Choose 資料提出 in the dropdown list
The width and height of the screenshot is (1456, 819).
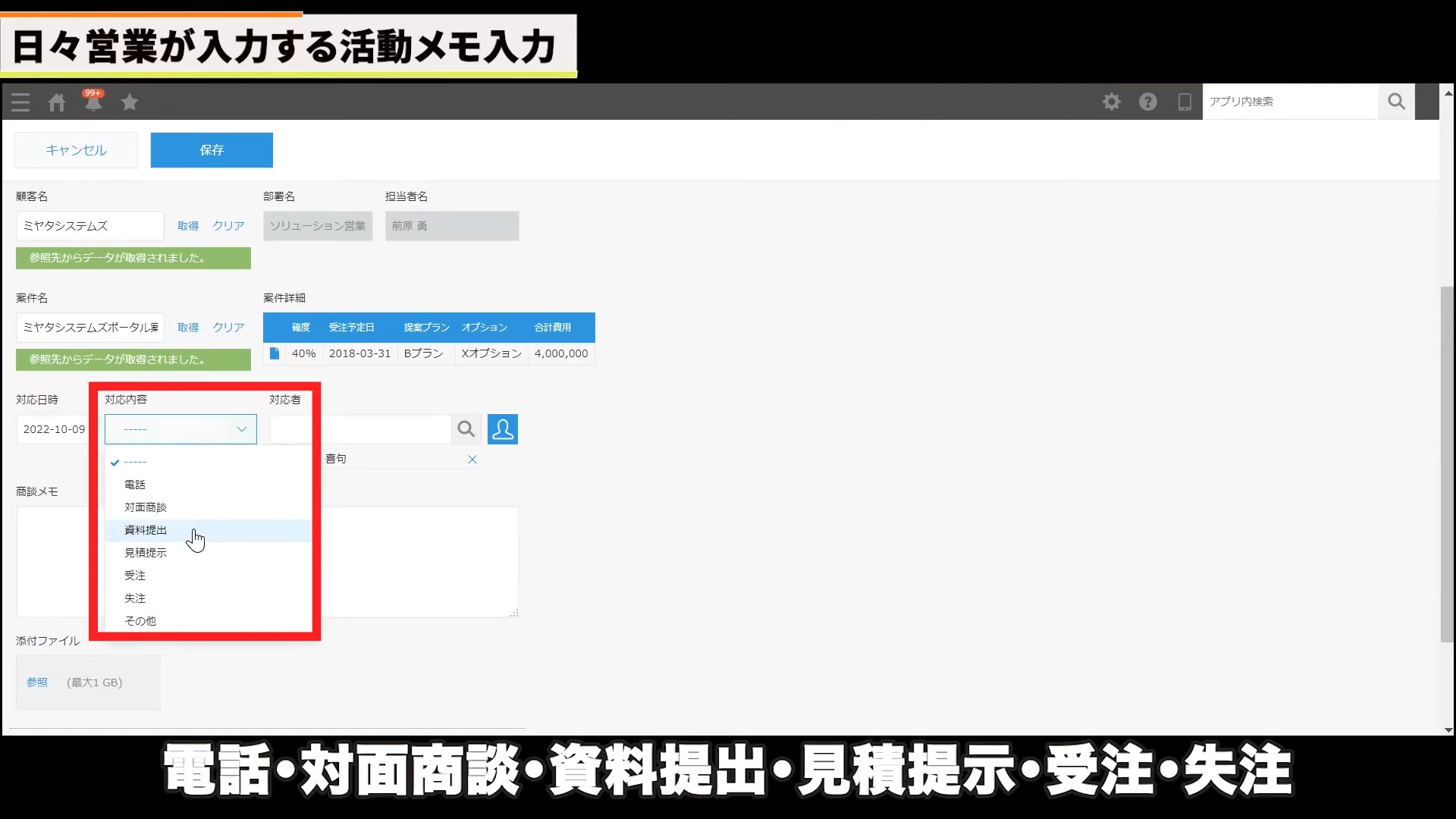point(146,530)
